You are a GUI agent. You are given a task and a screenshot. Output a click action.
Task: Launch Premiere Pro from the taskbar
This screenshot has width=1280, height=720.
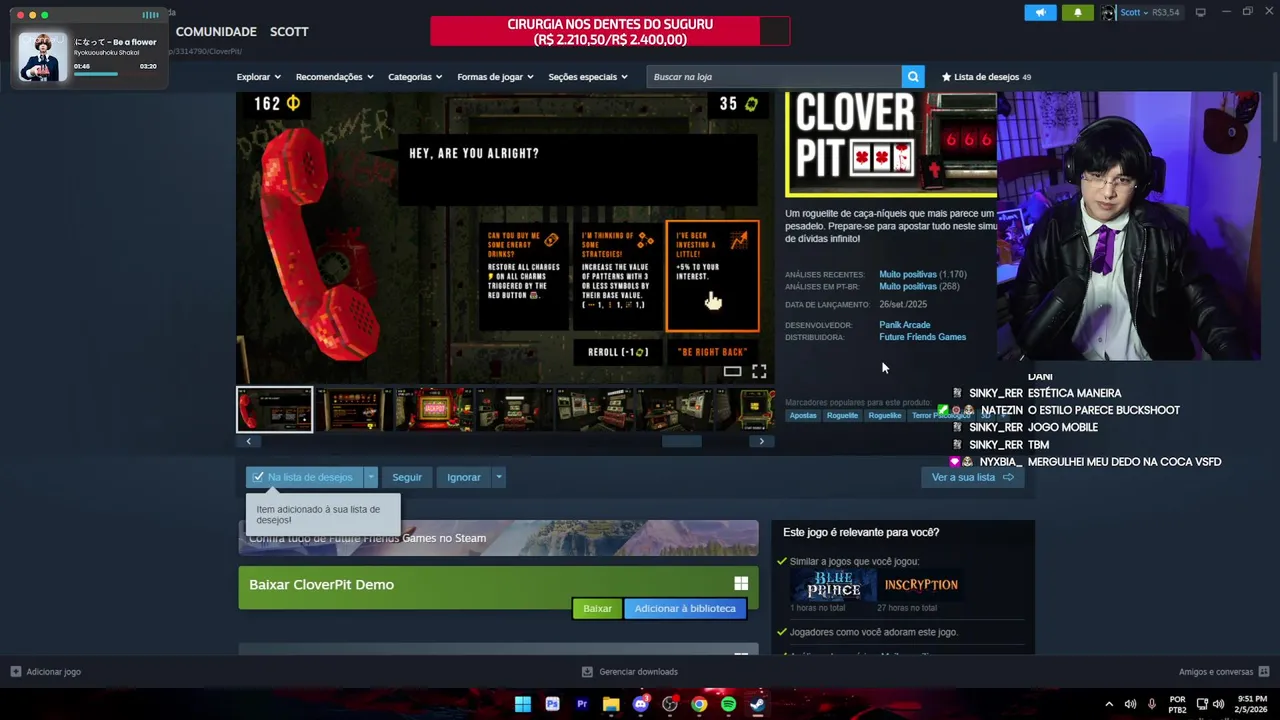click(x=582, y=704)
